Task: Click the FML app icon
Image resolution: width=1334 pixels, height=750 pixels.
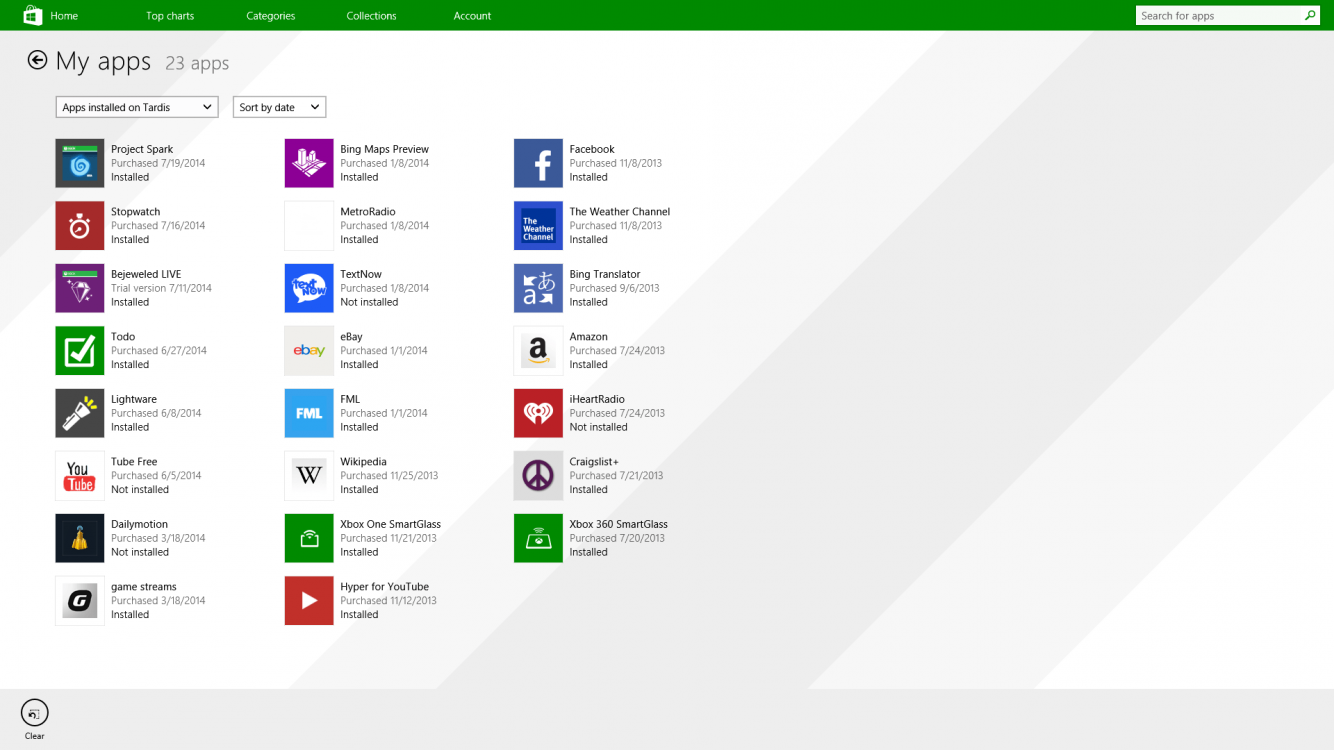Action: click(309, 413)
